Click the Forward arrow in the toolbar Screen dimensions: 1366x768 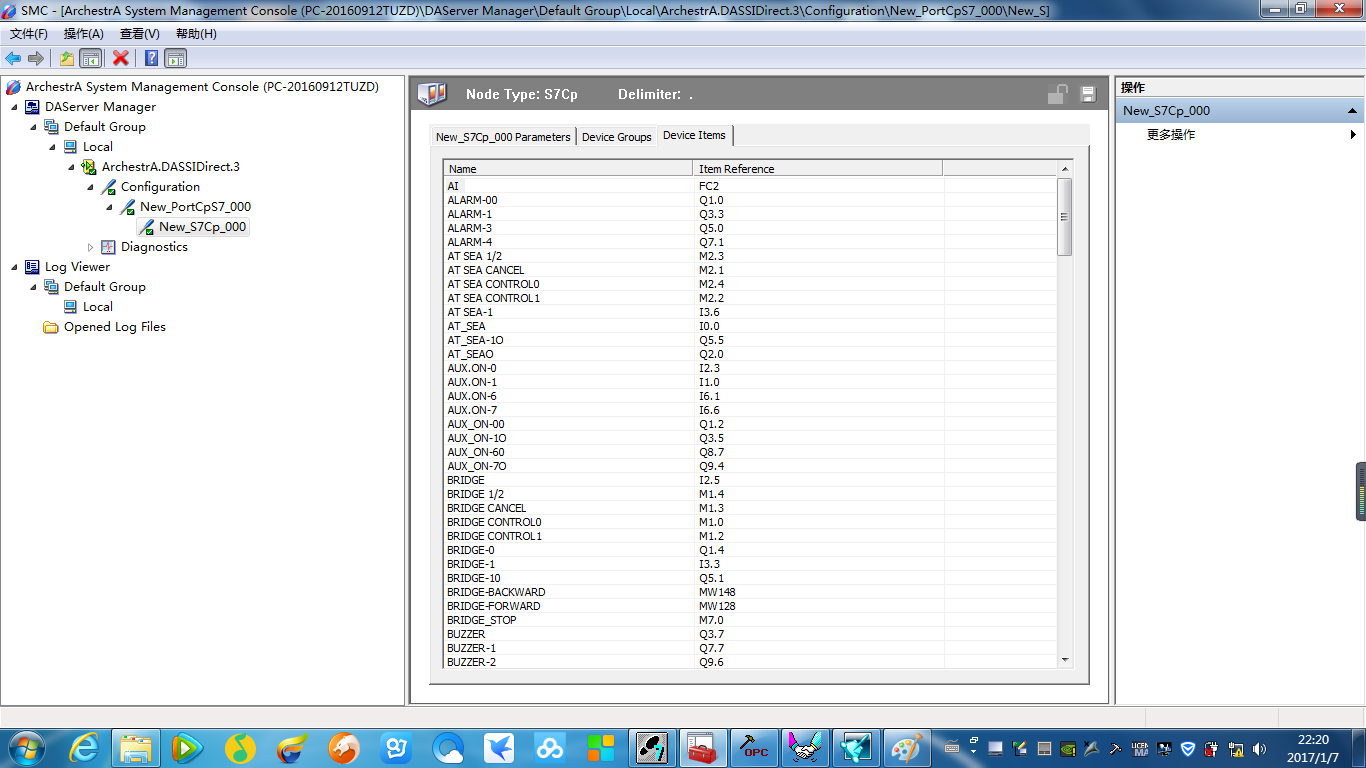point(35,58)
